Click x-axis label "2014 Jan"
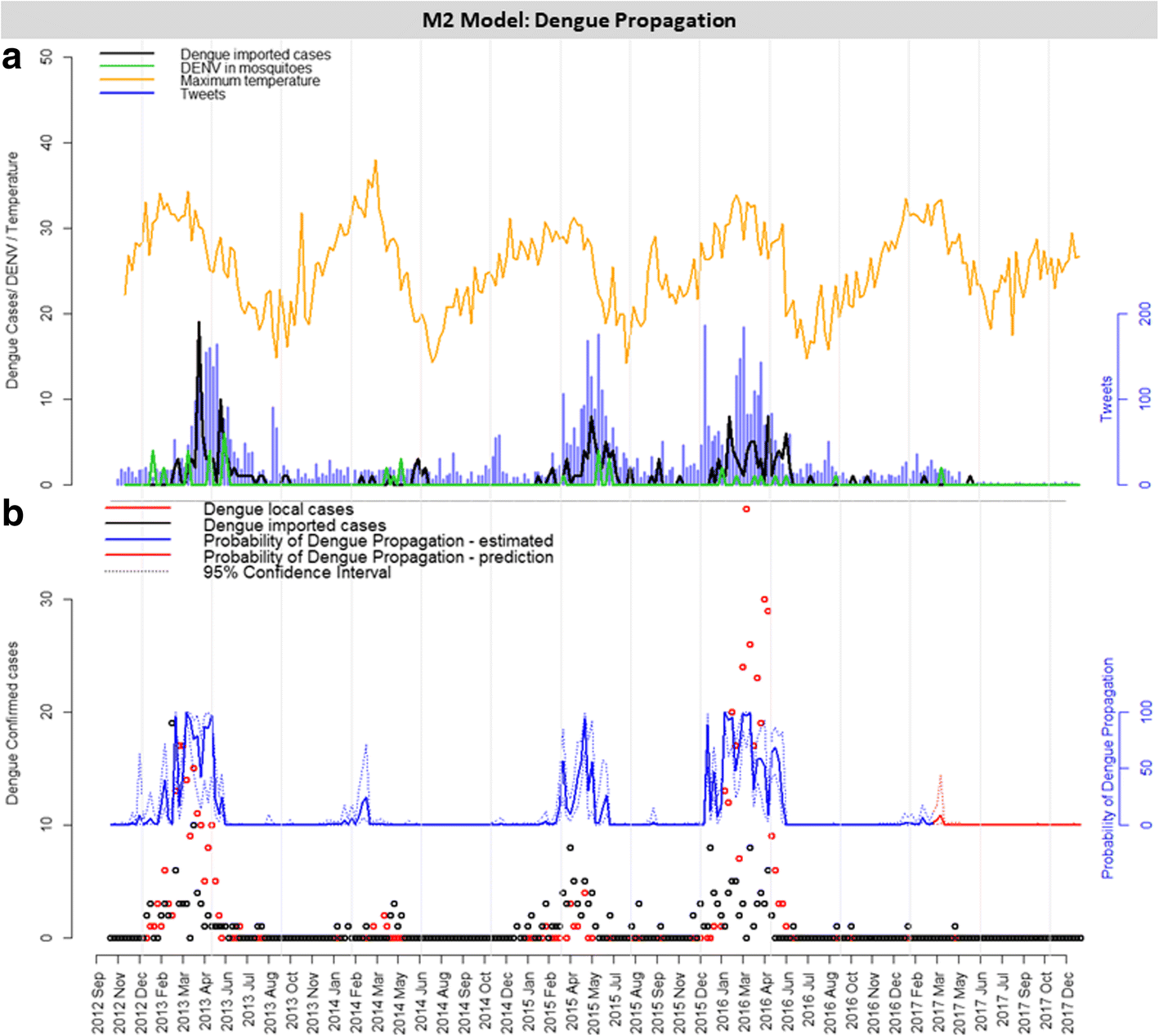This screenshot has width=1159, height=1036. [334, 1003]
